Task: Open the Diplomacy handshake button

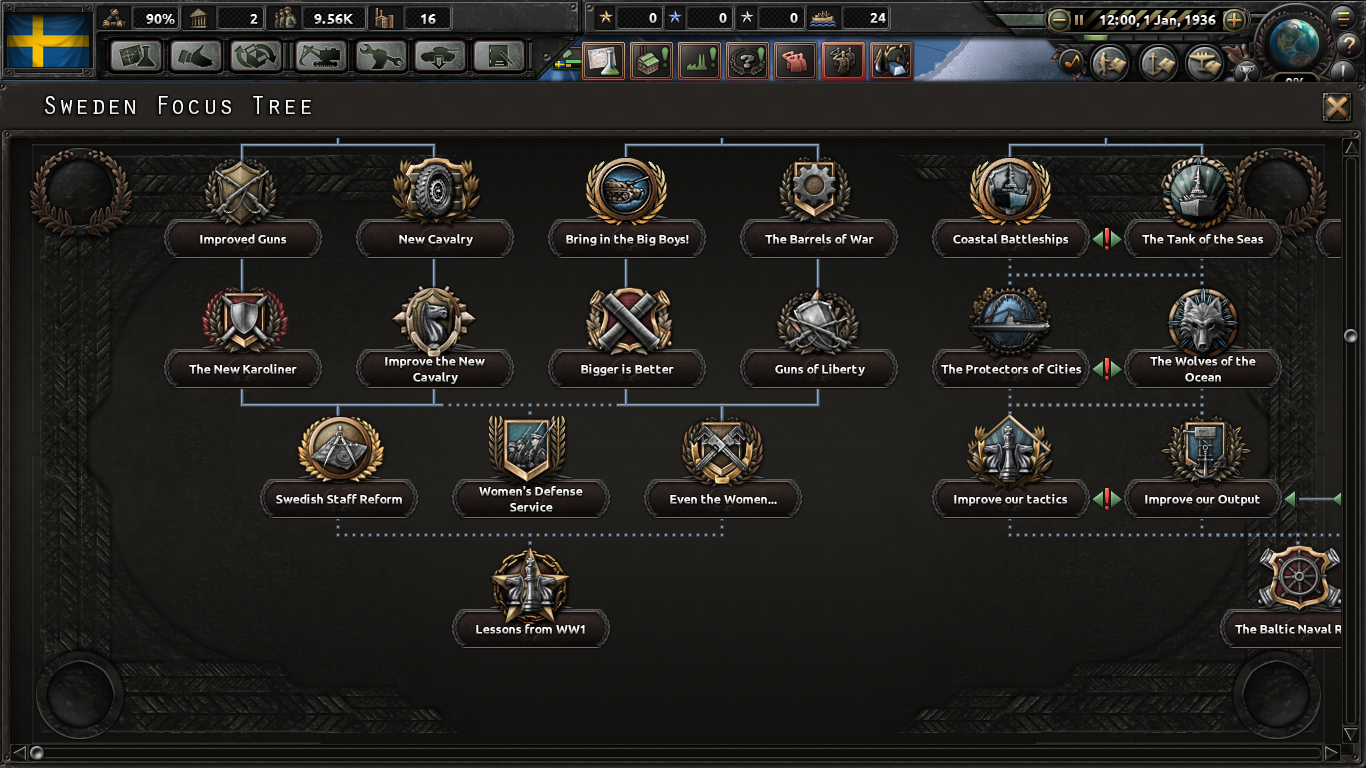Action: click(x=196, y=56)
